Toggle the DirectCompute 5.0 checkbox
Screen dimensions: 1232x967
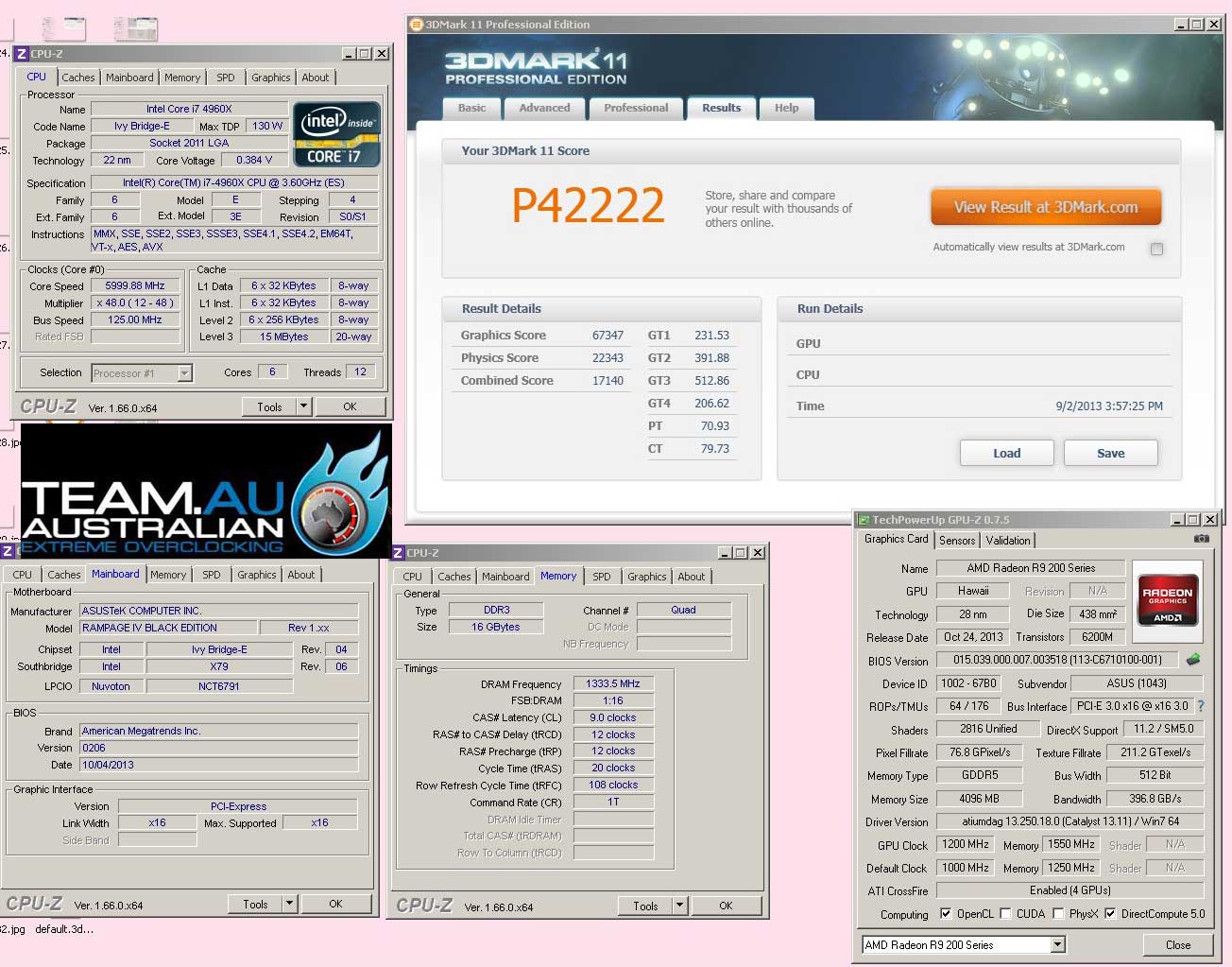[1110, 913]
